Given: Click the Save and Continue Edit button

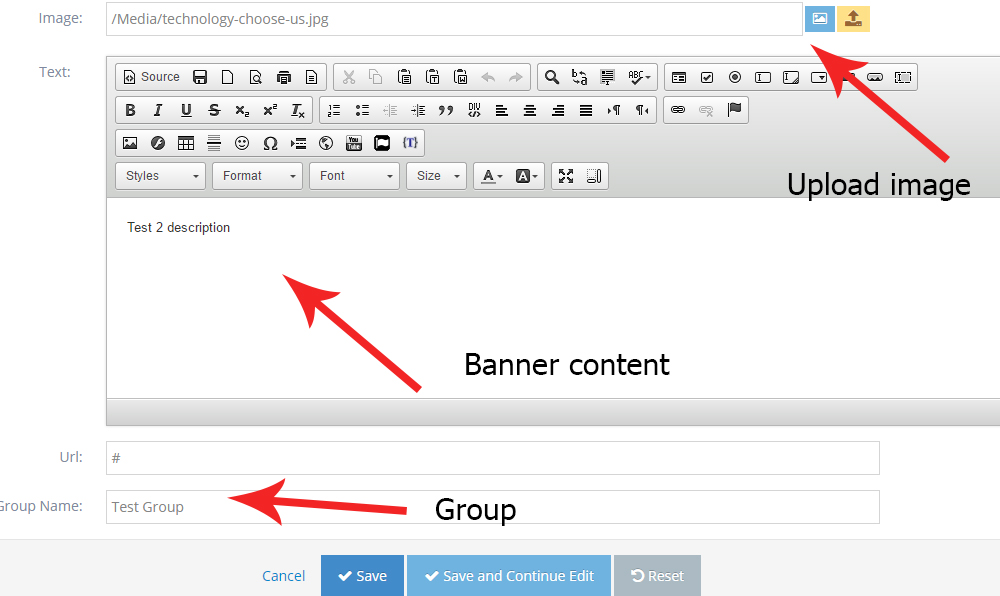Looking at the screenshot, I should (x=508, y=575).
